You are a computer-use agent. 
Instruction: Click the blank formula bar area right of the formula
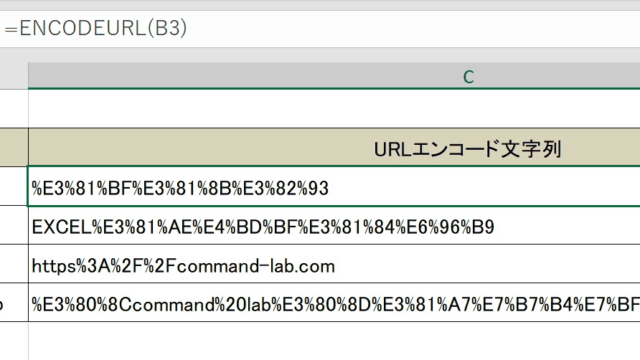[x=412, y=29]
